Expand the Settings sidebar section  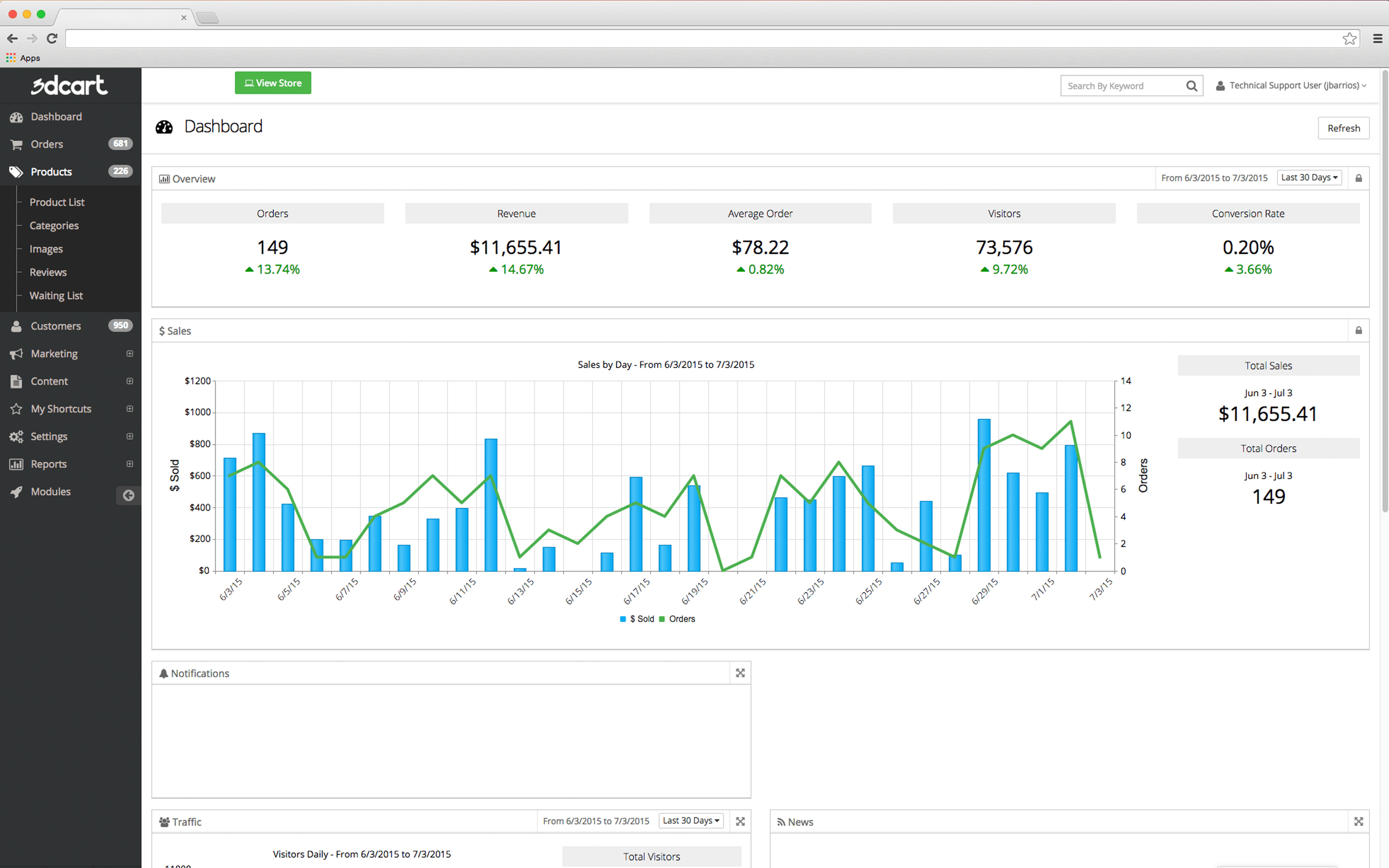point(130,436)
